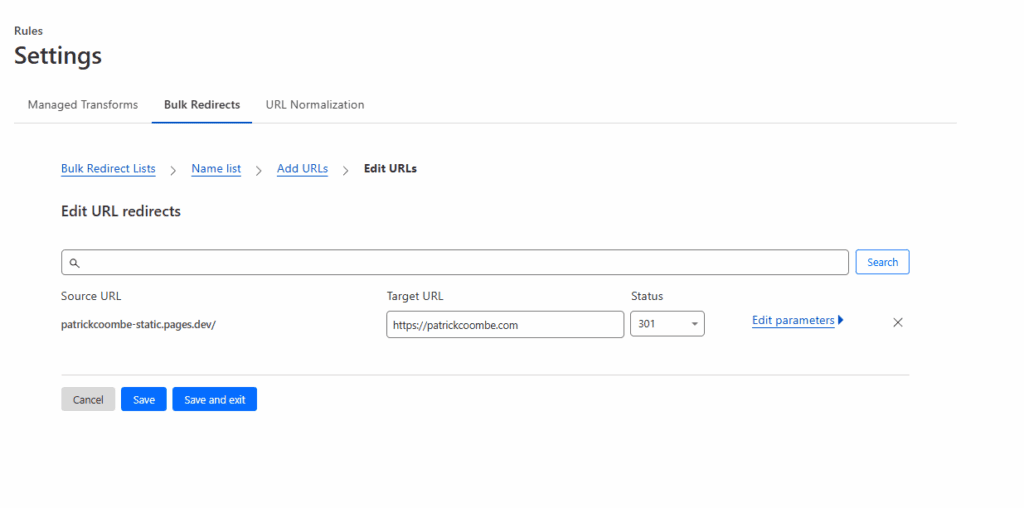Go to Bulk Redirect Lists breadcrumb
The height and width of the screenshot is (508, 1024).
[108, 169]
